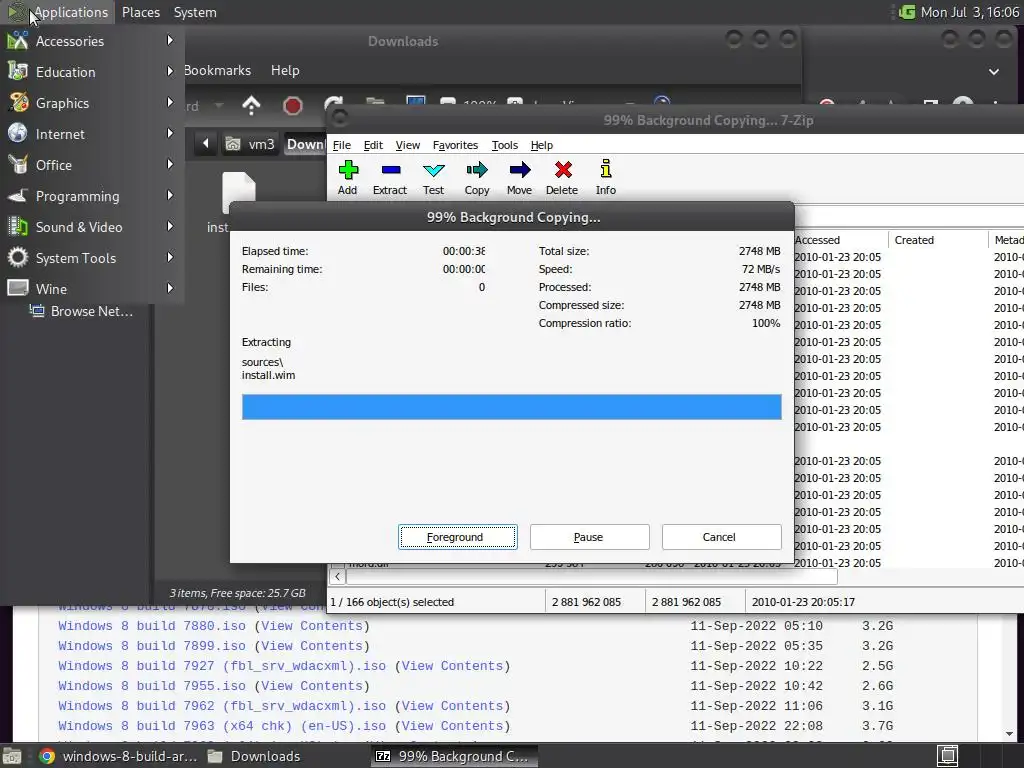This screenshot has width=1024, height=768.
Task: Click the workspace switcher icon at bottom right
Action: click(x=948, y=756)
